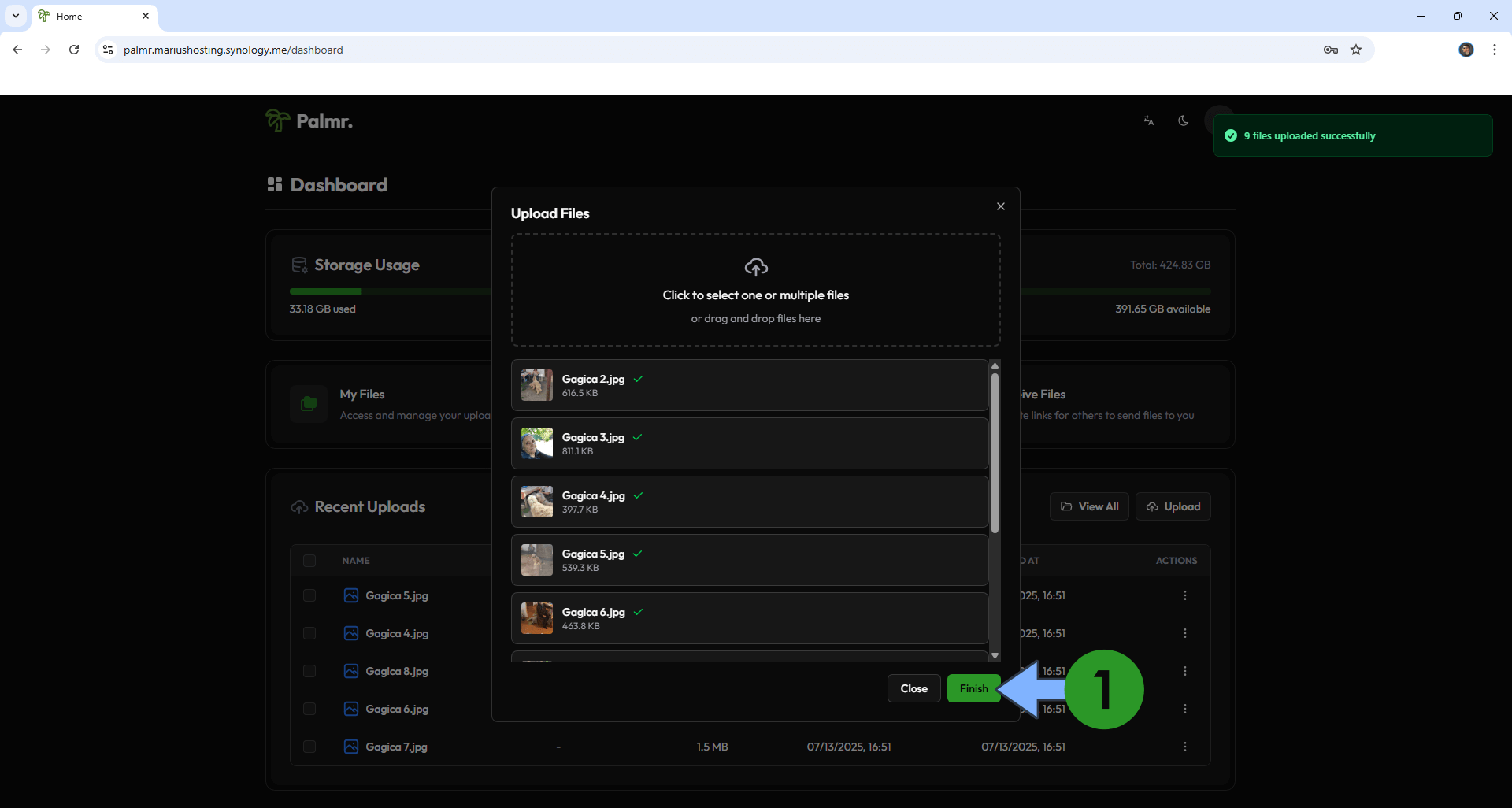Open the Gagica 2.jpg thumbnail in upload list
Viewport: 1512px width, 808px height.
537,385
